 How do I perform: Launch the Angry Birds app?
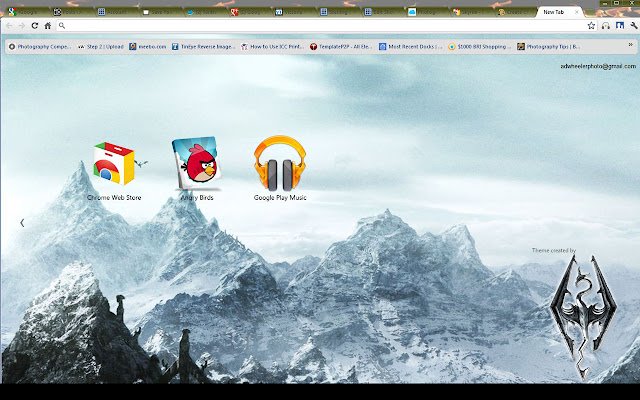point(197,169)
